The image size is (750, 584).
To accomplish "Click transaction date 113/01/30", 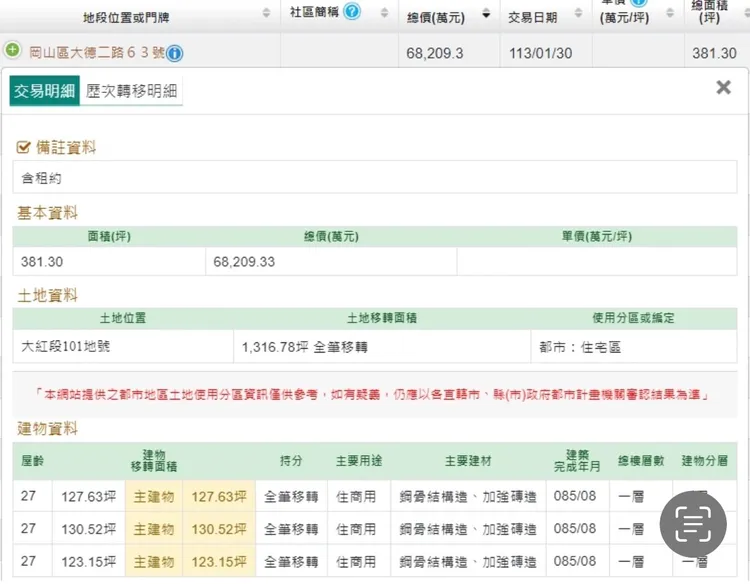I will [540, 53].
